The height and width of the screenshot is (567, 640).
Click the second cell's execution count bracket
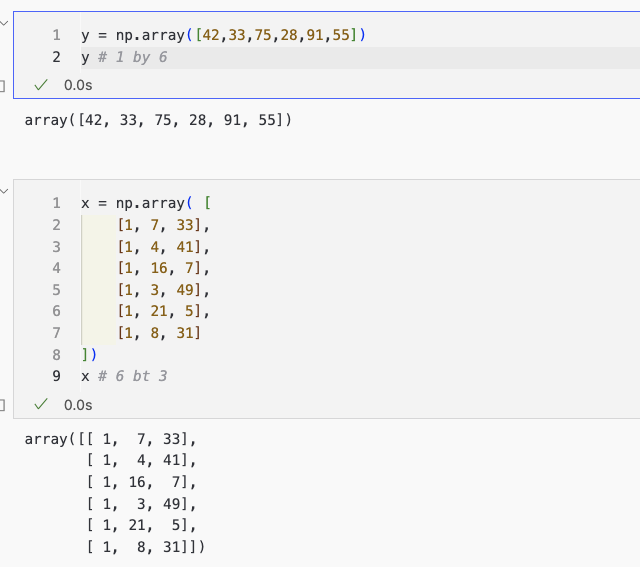[3, 405]
